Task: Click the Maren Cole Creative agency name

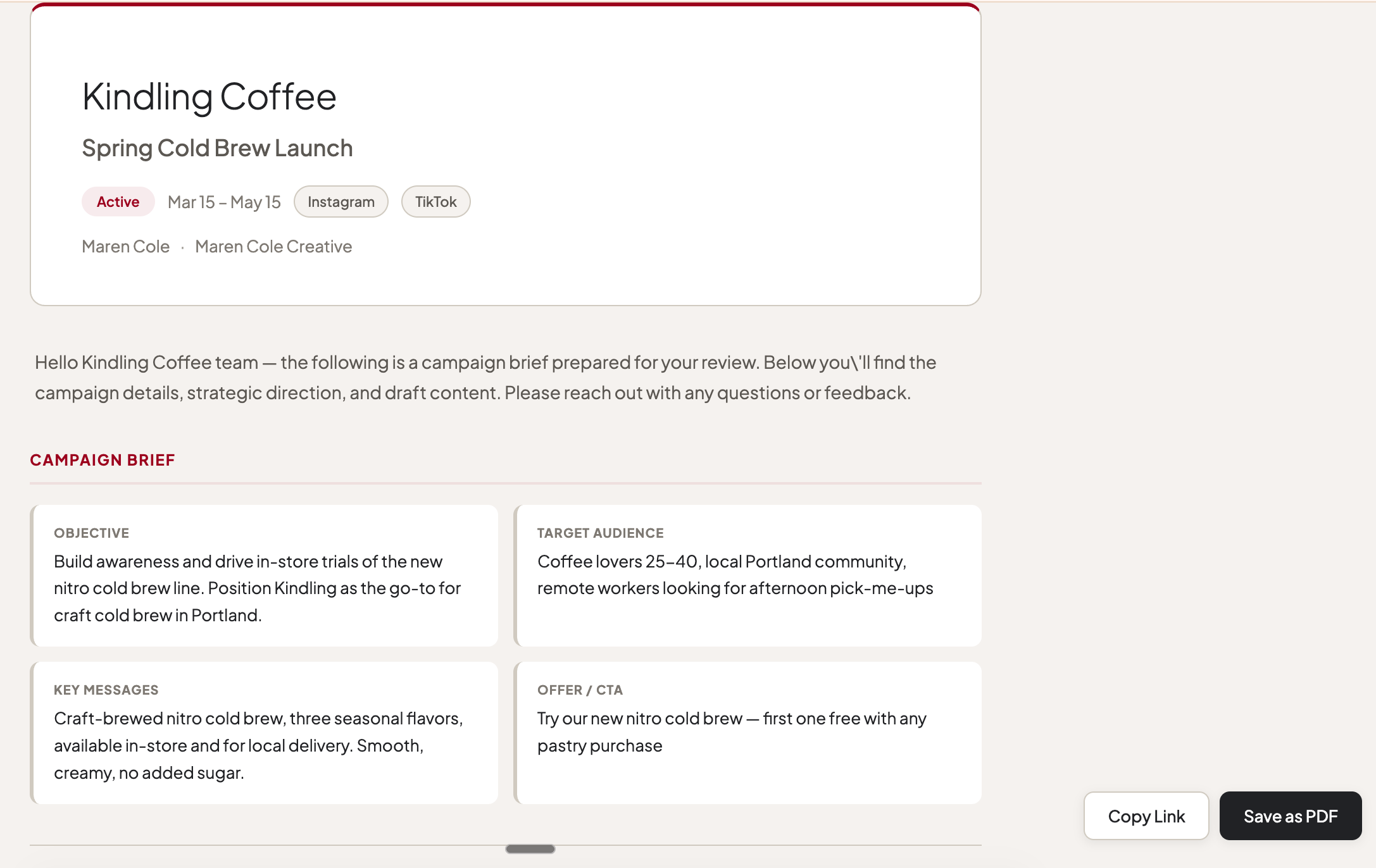Action: tap(273, 246)
